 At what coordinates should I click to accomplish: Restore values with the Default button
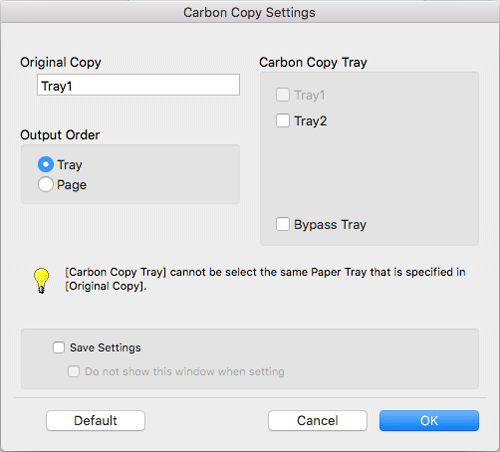pos(96,420)
